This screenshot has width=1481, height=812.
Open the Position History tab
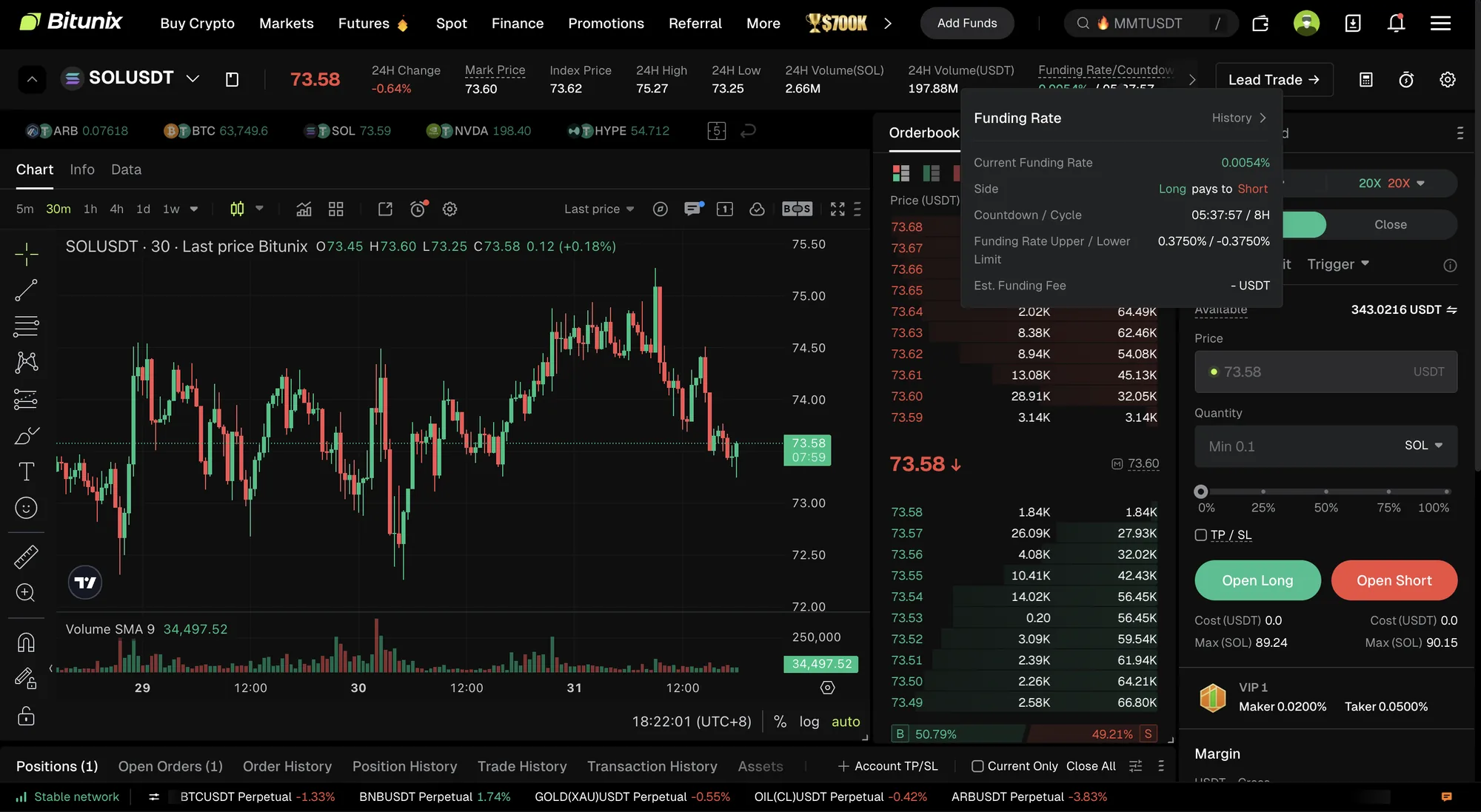404,766
